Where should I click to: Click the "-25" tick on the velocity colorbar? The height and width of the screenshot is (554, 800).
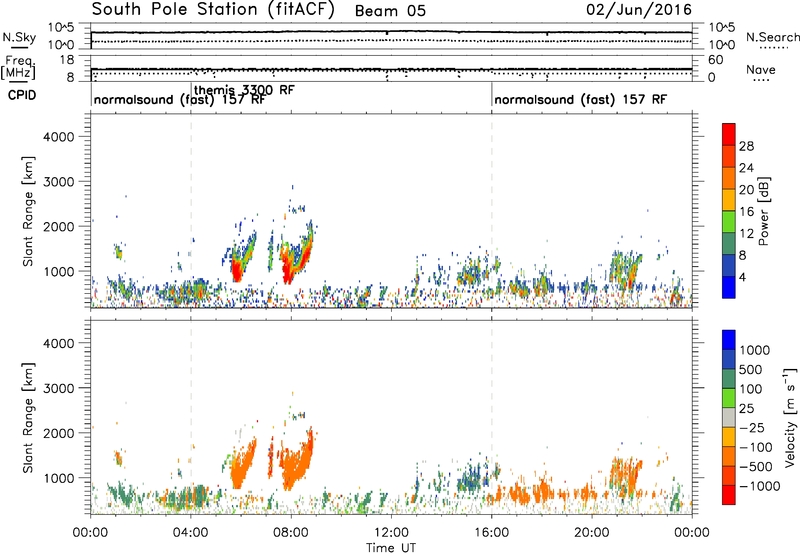[x=752, y=428]
